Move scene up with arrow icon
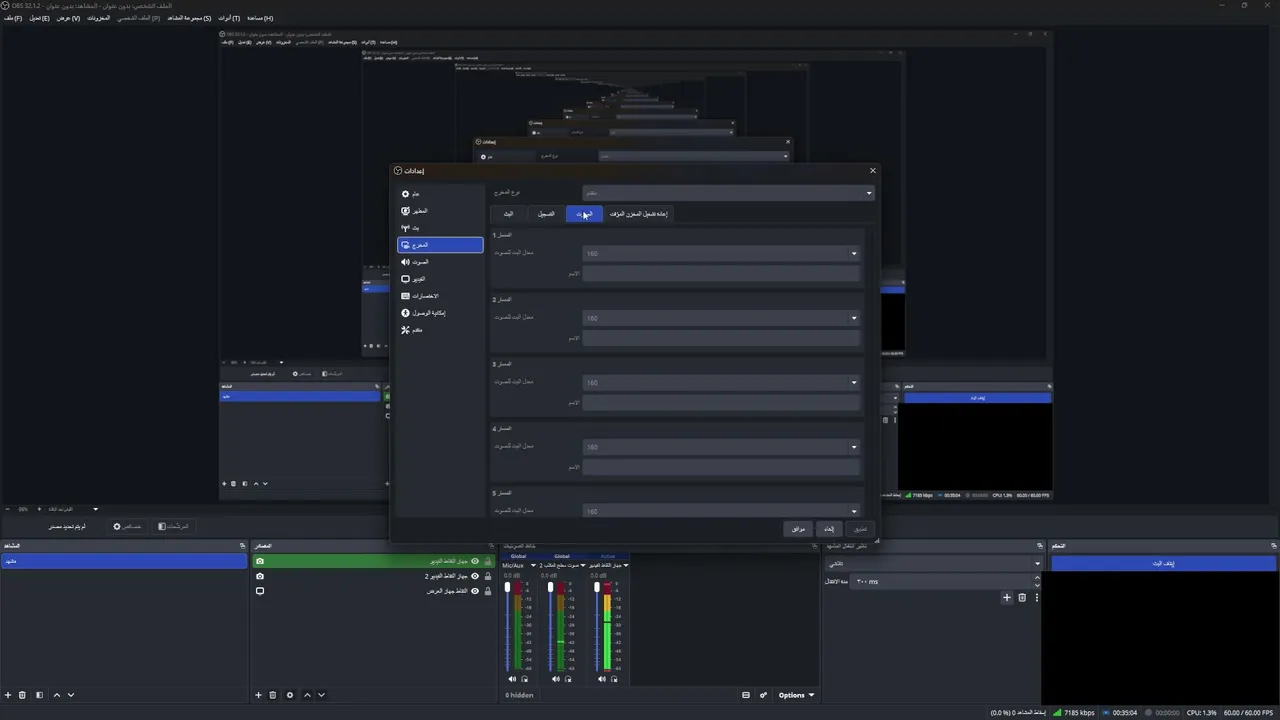 click(x=57, y=695)
